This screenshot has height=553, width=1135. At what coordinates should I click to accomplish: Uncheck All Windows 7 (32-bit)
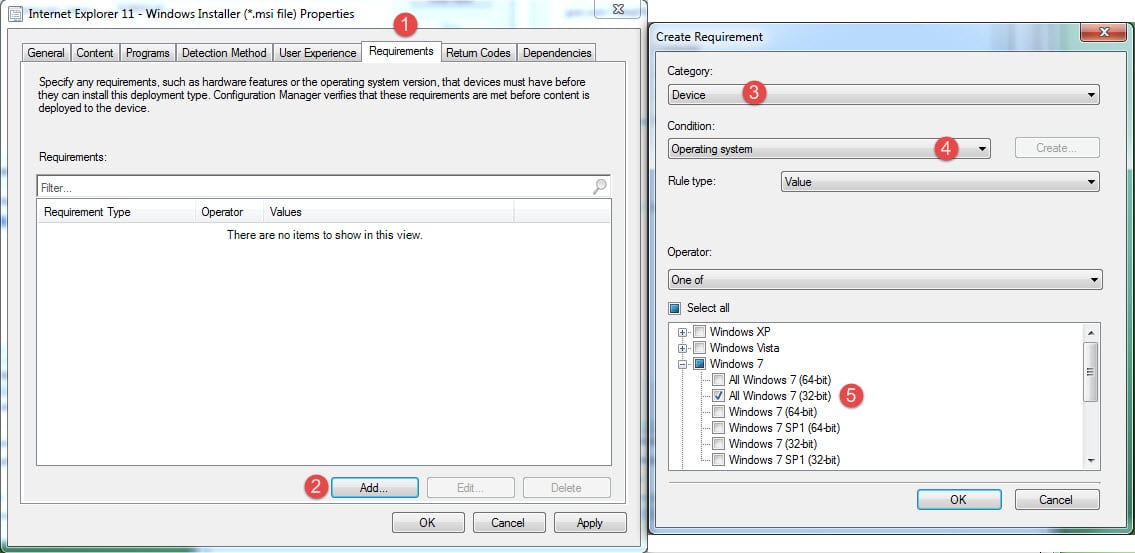(x=718, y=396)
